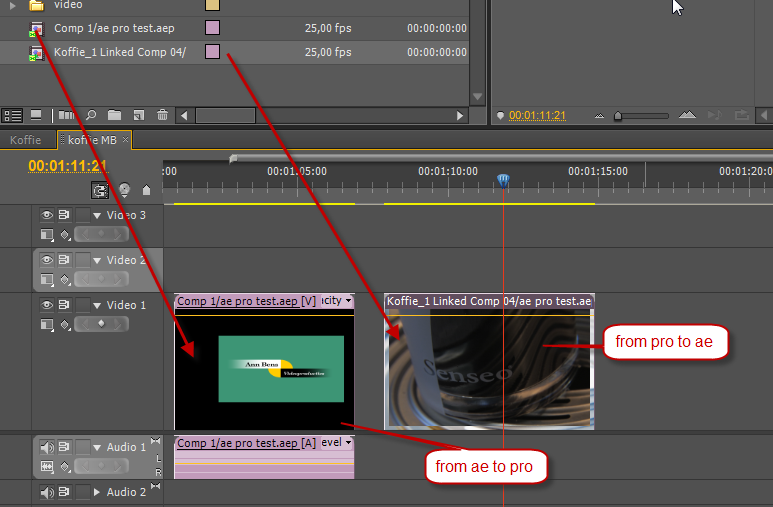Click Set Unnumbered Marker icon
The width and height of the screenshot is (773, 507).
(x=146, y=190)
